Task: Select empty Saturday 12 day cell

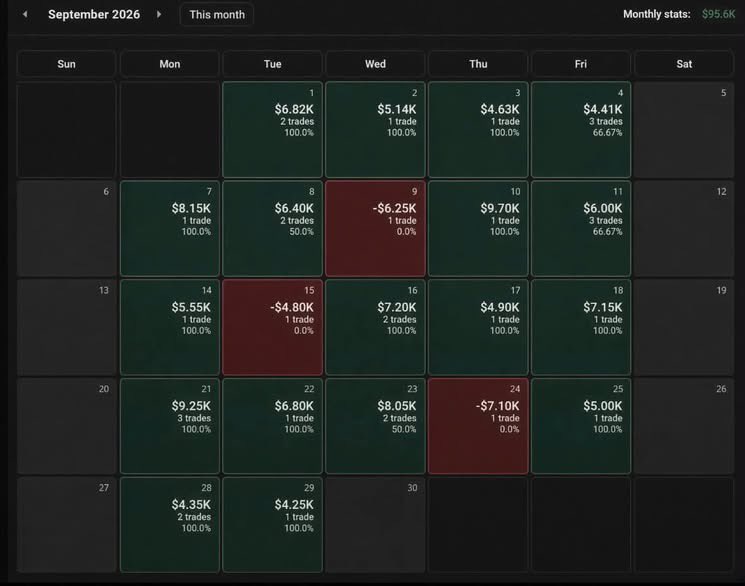Action: pyautogui.click(x=684, y=229)
